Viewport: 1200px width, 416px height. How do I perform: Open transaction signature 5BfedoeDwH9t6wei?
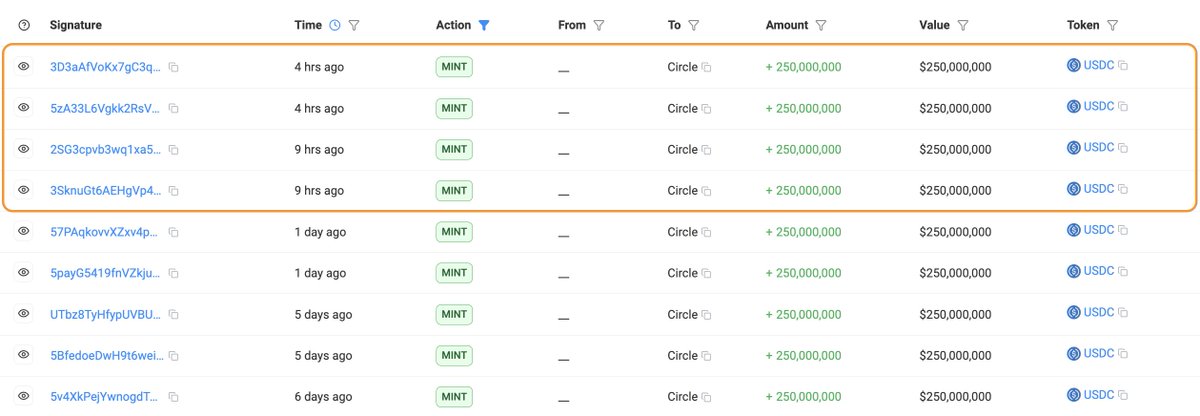point(105,355)
